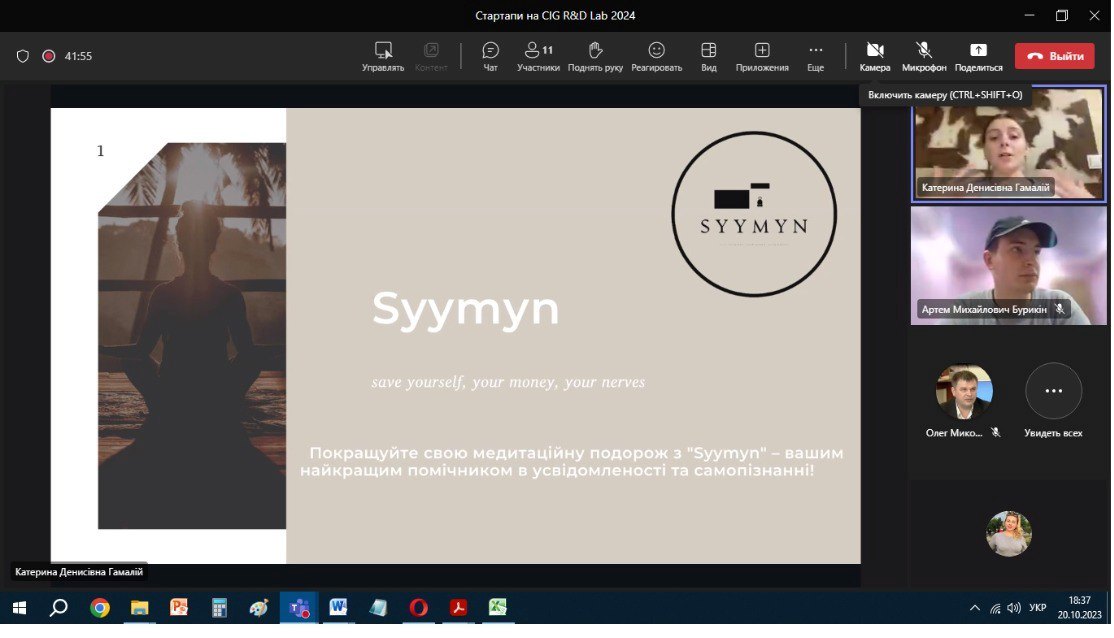The width and height of the screenshot is (1114, 638).
Task: Unmute the microphone (Микрофон)
Action: coord(924,56)
